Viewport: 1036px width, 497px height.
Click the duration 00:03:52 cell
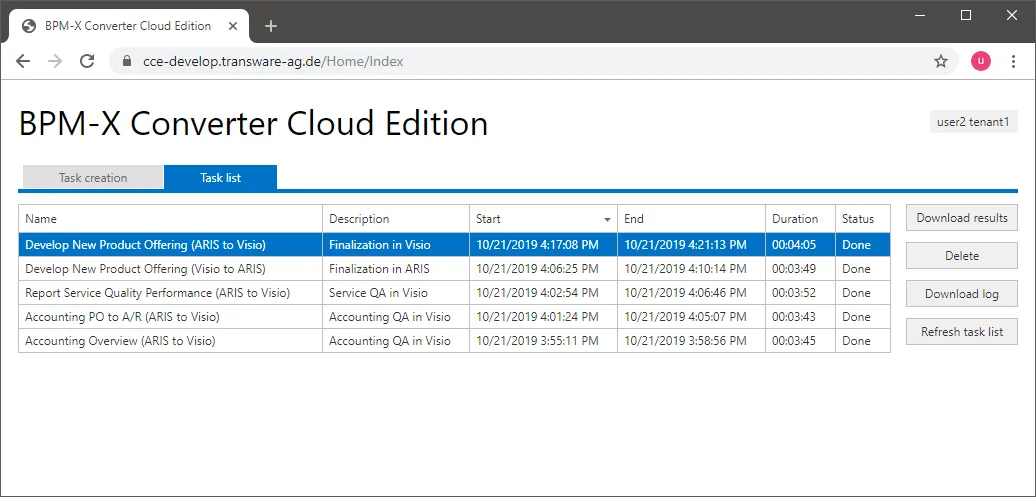(800, 293)
